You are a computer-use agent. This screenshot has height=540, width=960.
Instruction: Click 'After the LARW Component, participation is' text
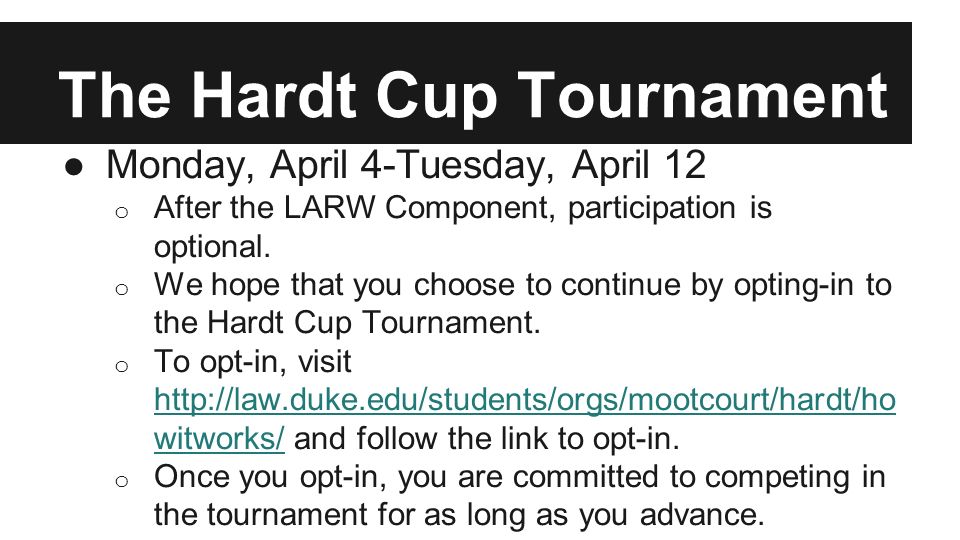(463, 208)
